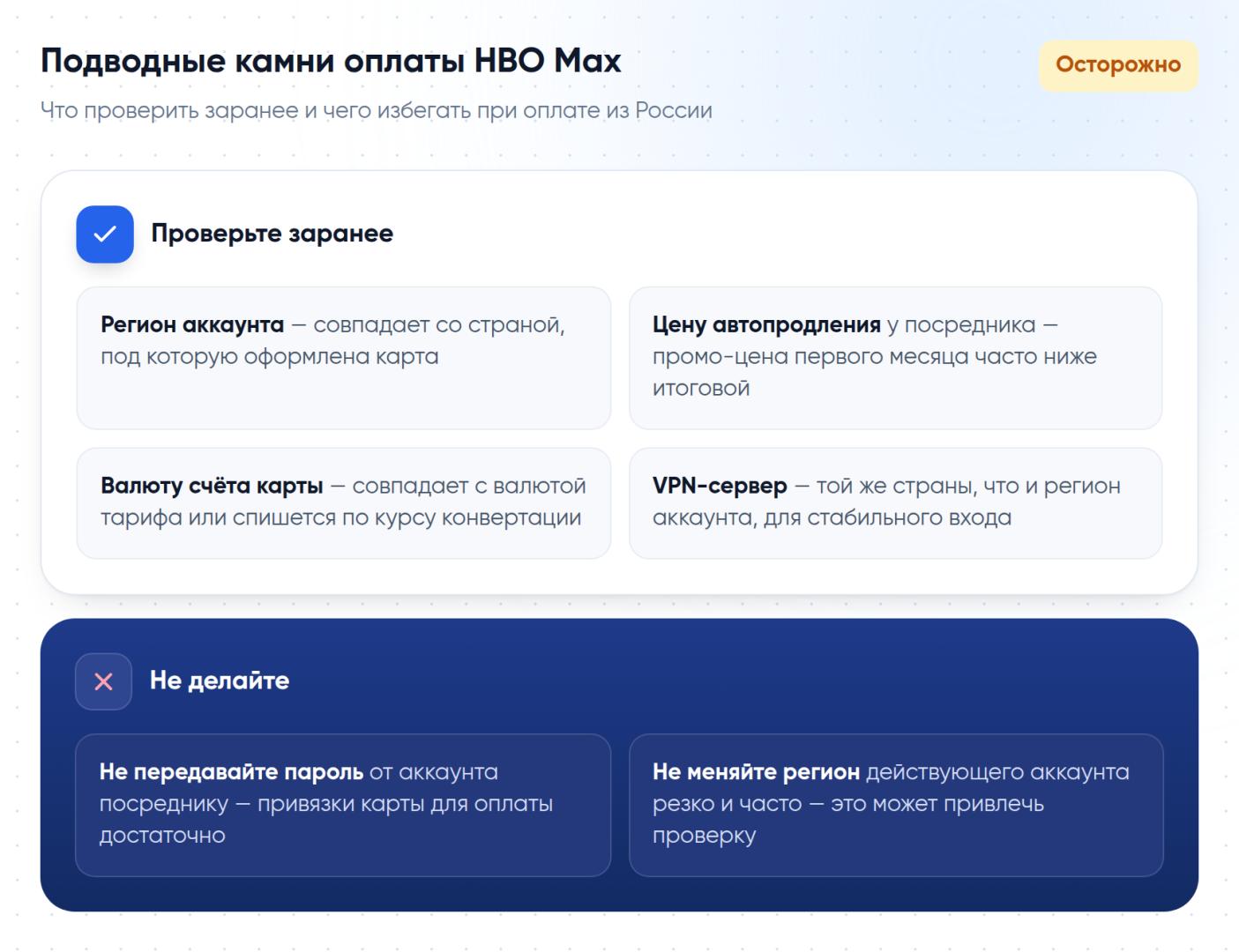Click text 'тарифа или спишется по курсу конвертации'
This screenshot has height=952, width=1239.
[340, 518]
